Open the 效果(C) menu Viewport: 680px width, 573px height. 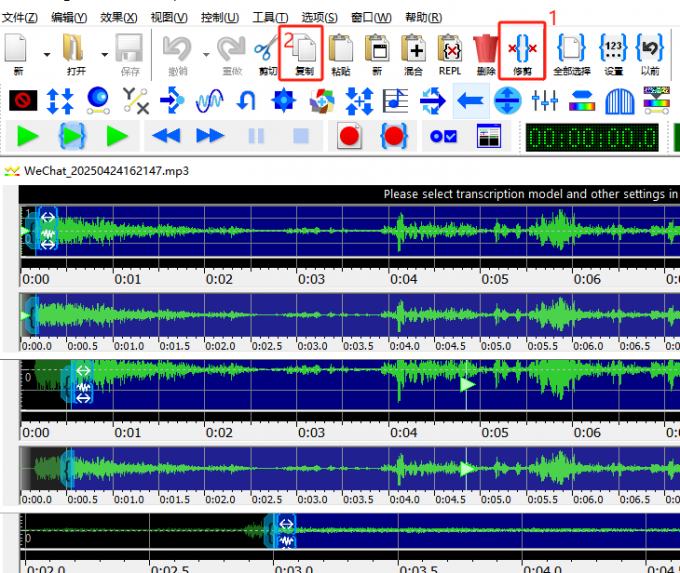(x=118, y=18)
